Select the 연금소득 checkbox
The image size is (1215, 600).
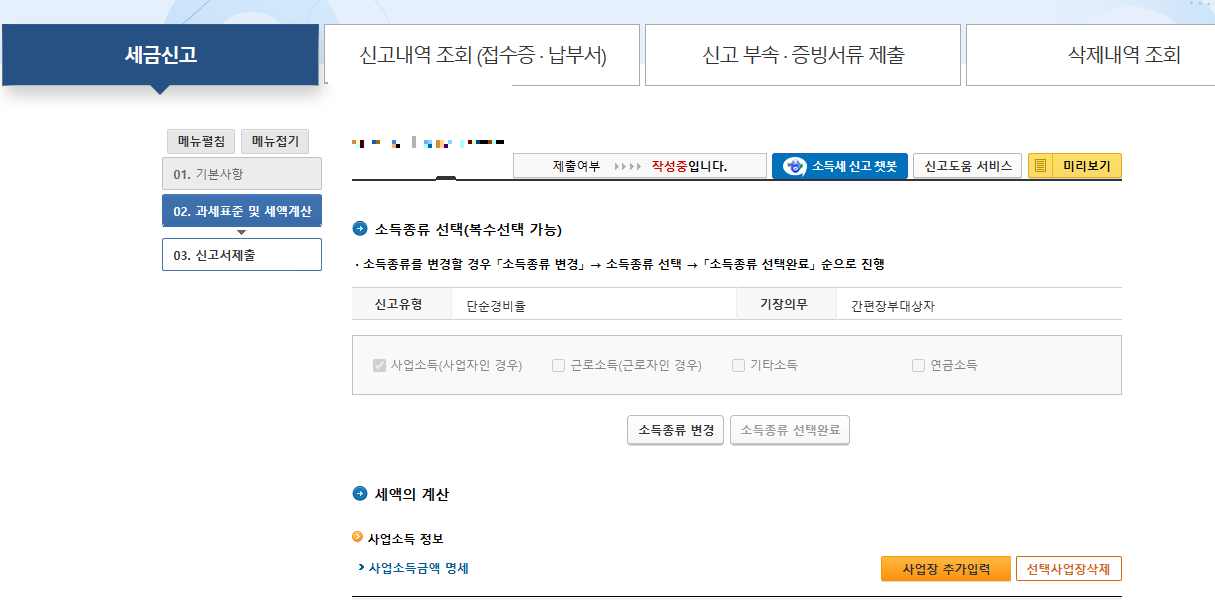[x=916, y=365]
